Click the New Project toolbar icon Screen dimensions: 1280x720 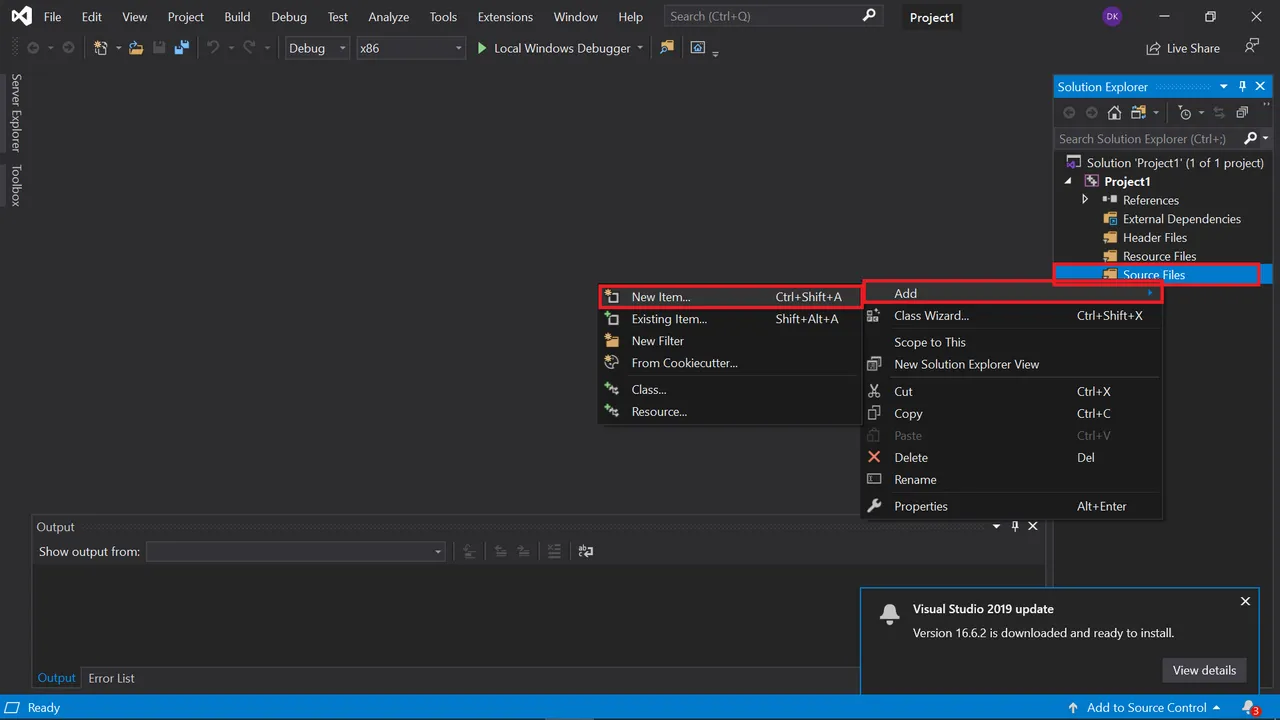(x=100, y=48)
